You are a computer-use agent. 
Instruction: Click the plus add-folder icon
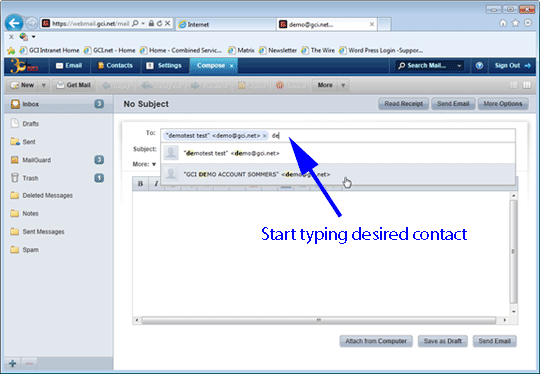pyautogui.click(x=13, y=363)
